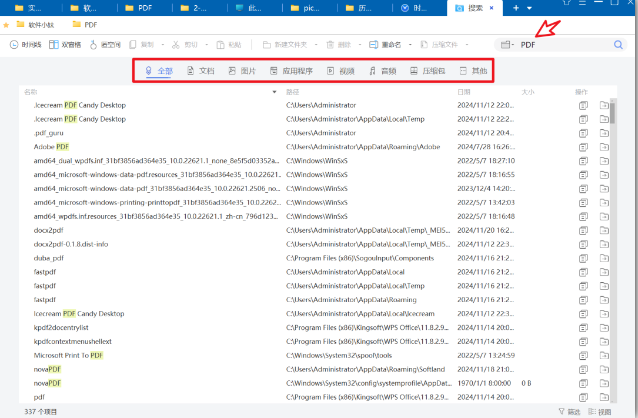Click the 筛选 filter funnel icon in status bar
The image size is (638, 418).
click(x=562, y=411)
